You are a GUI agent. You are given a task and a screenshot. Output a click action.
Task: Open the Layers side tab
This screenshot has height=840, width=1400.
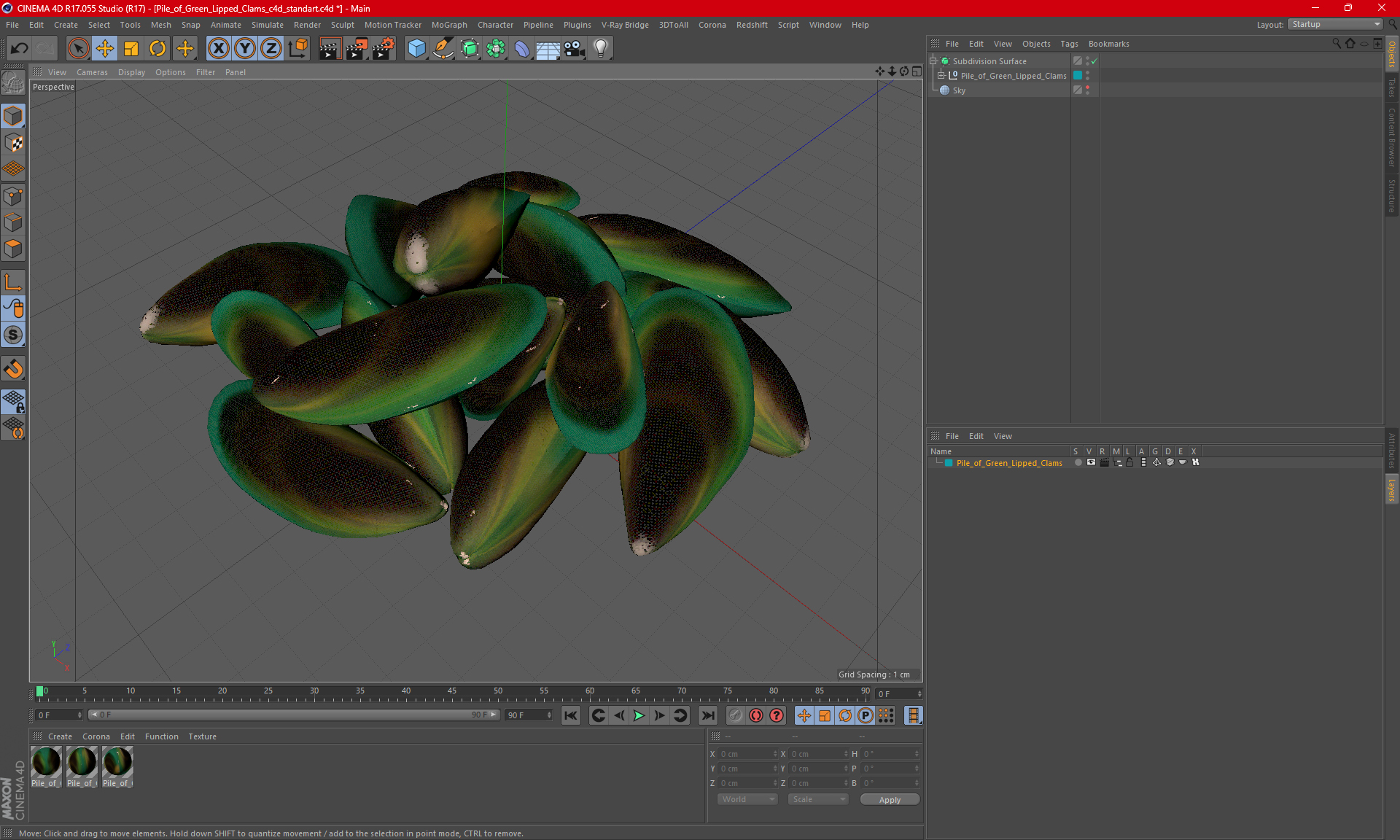[1391, 490]
